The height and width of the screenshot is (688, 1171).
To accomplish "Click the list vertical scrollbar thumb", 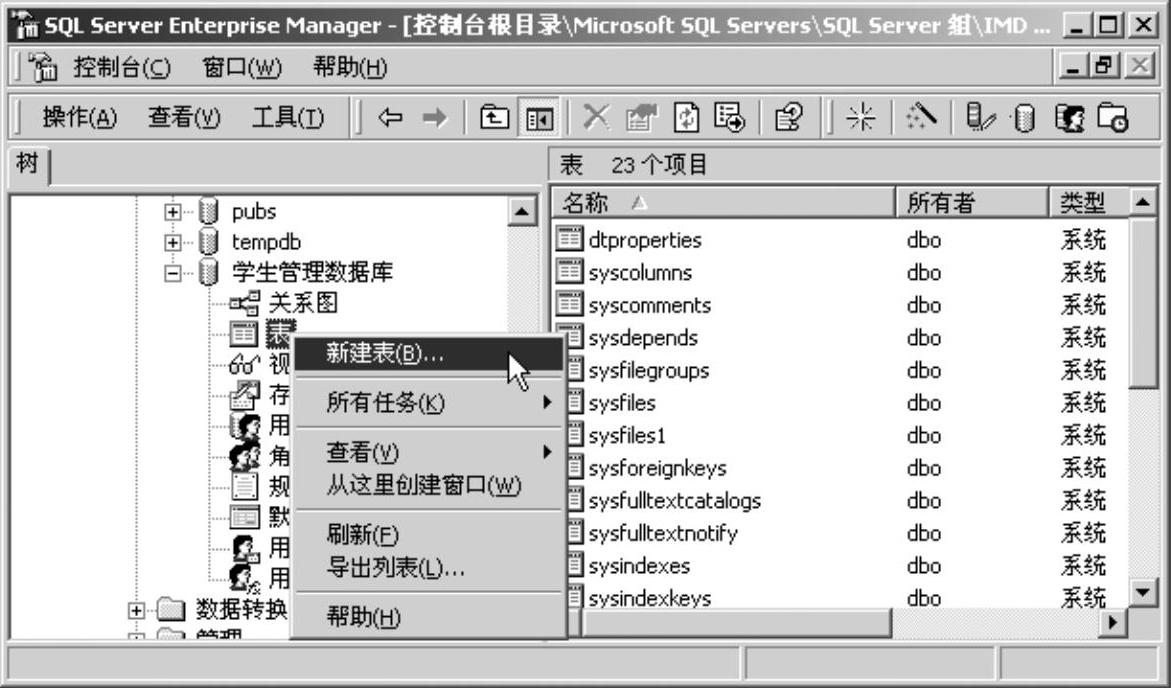I will [1143, 302].
